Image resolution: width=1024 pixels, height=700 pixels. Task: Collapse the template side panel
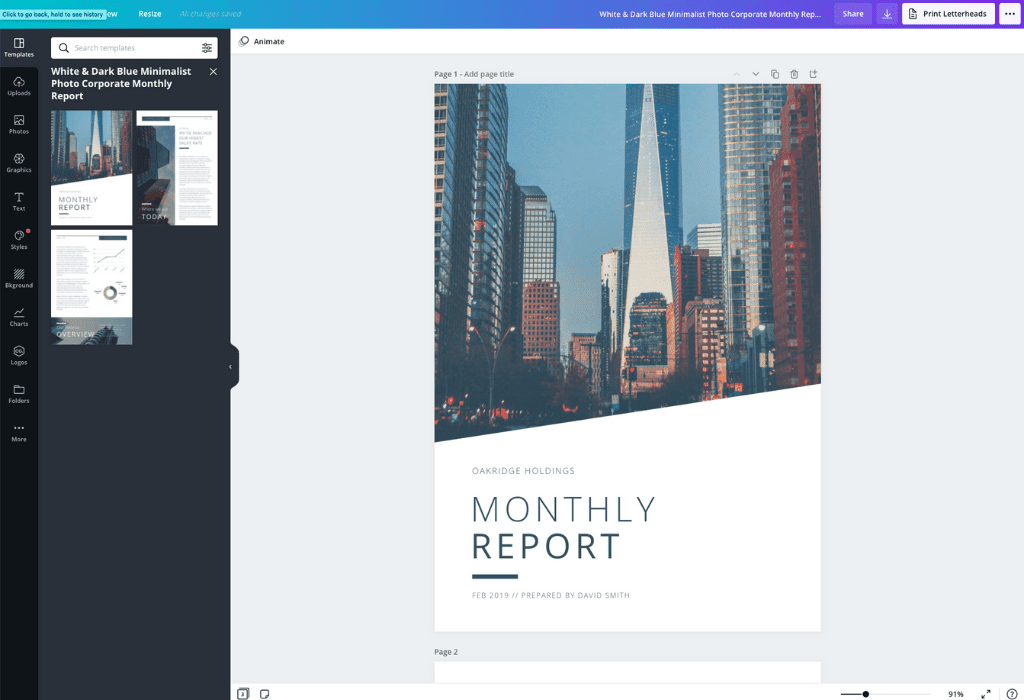[231, 366]
